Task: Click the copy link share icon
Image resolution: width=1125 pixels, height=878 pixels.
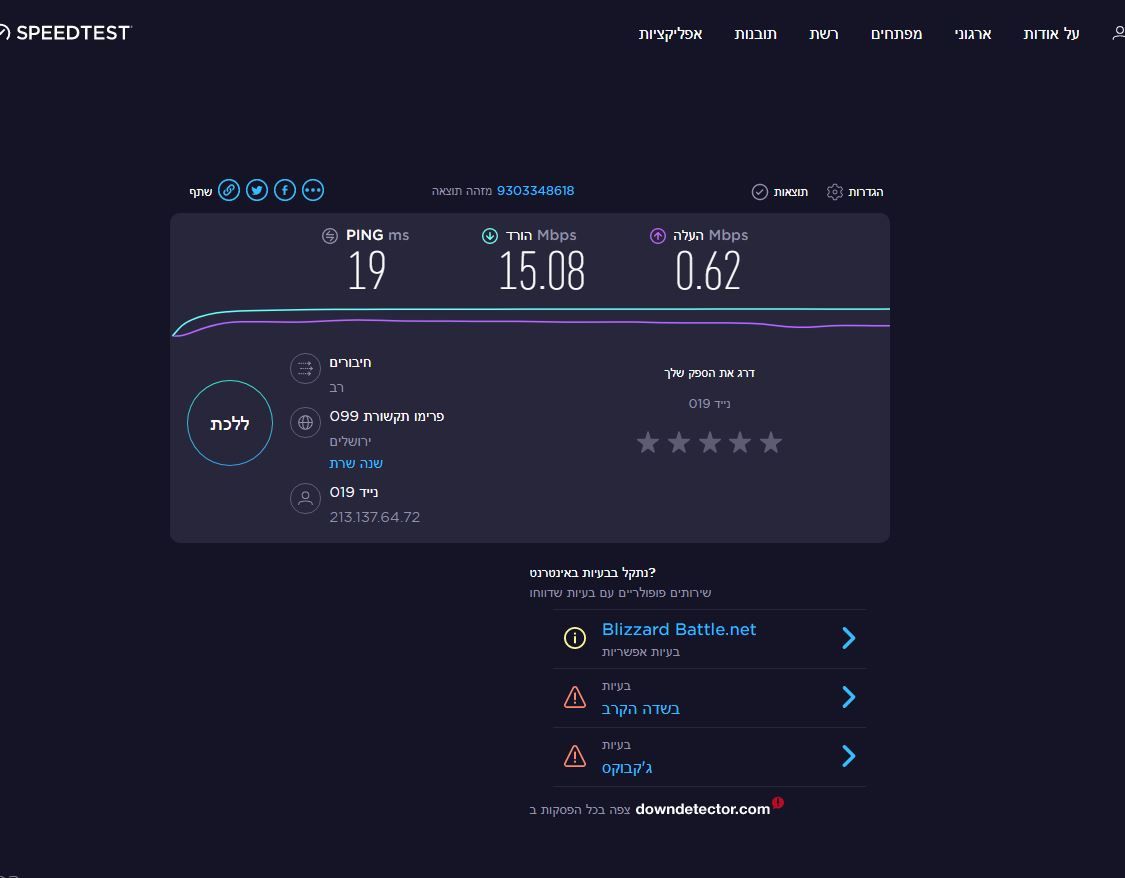Action: click(x=229, y=190)
